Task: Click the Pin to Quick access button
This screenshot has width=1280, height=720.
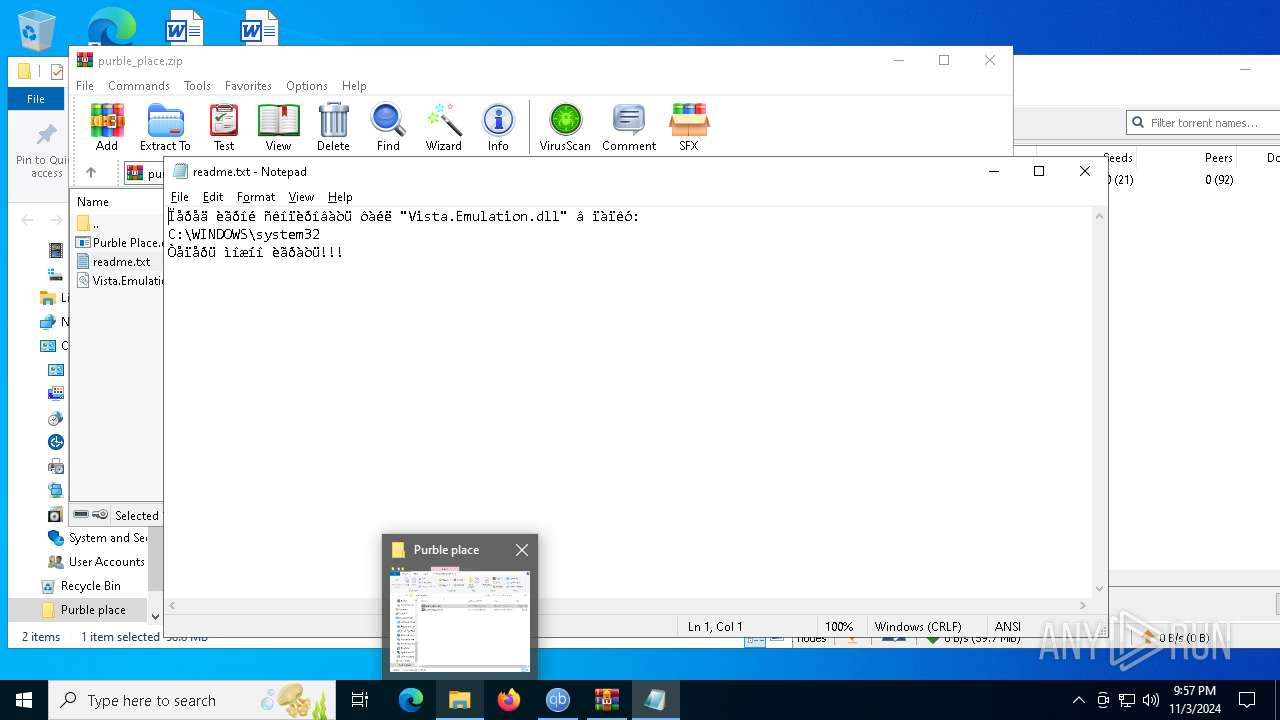Action: point(46,152)
